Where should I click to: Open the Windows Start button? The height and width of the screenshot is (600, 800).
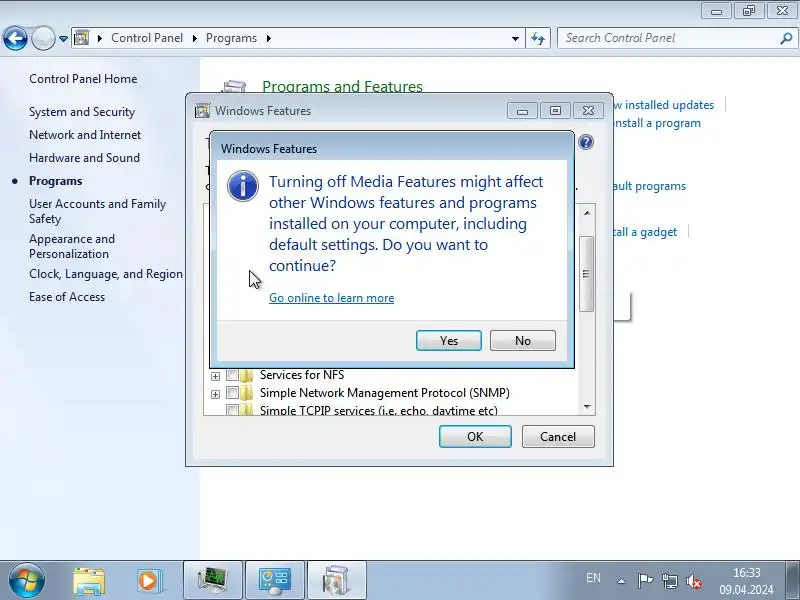coord(26,580)
